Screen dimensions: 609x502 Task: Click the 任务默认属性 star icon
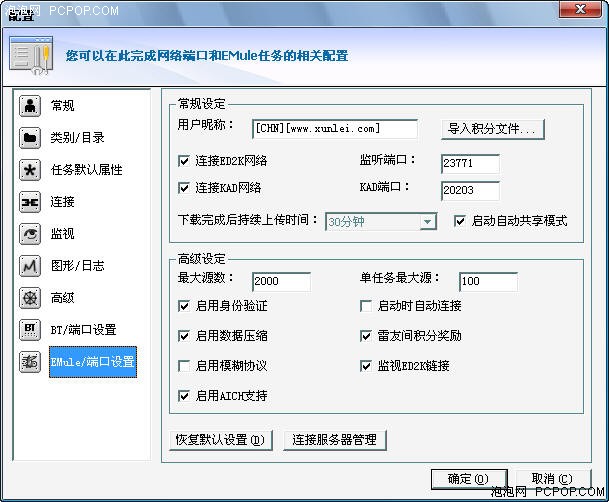pyautogui.click(x=30, y=170)
